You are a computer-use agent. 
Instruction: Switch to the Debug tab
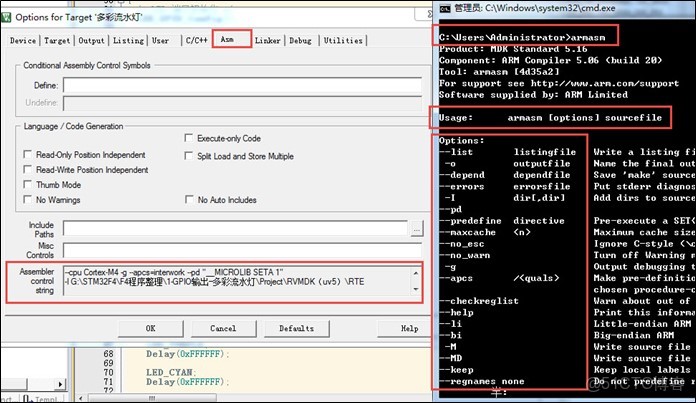pos(301,40)
